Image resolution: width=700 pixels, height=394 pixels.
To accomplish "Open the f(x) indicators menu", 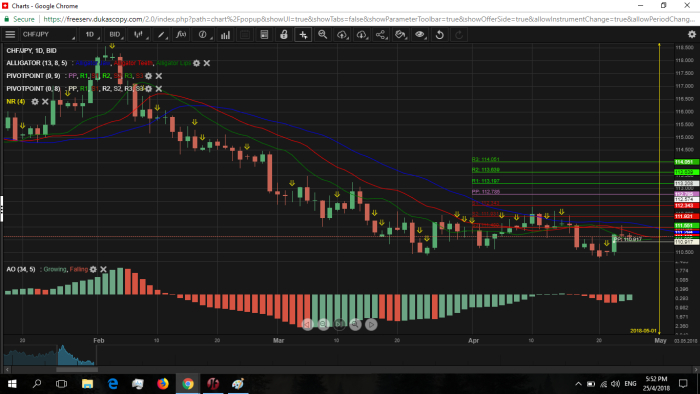I will (181, 34).
